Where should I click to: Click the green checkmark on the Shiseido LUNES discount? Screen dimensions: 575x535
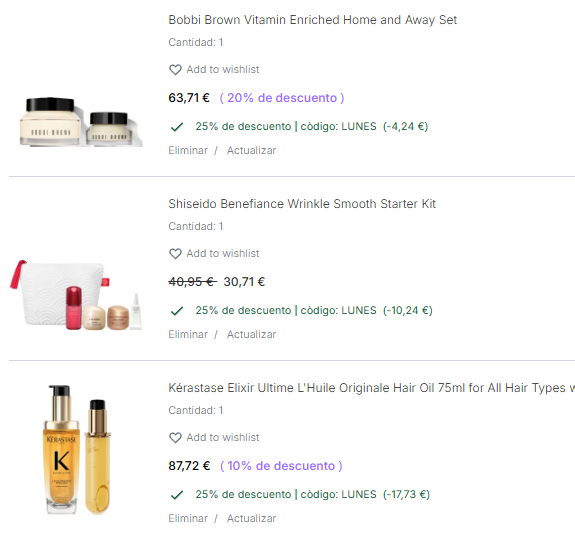pyautogui.click(x=177, y=311)
